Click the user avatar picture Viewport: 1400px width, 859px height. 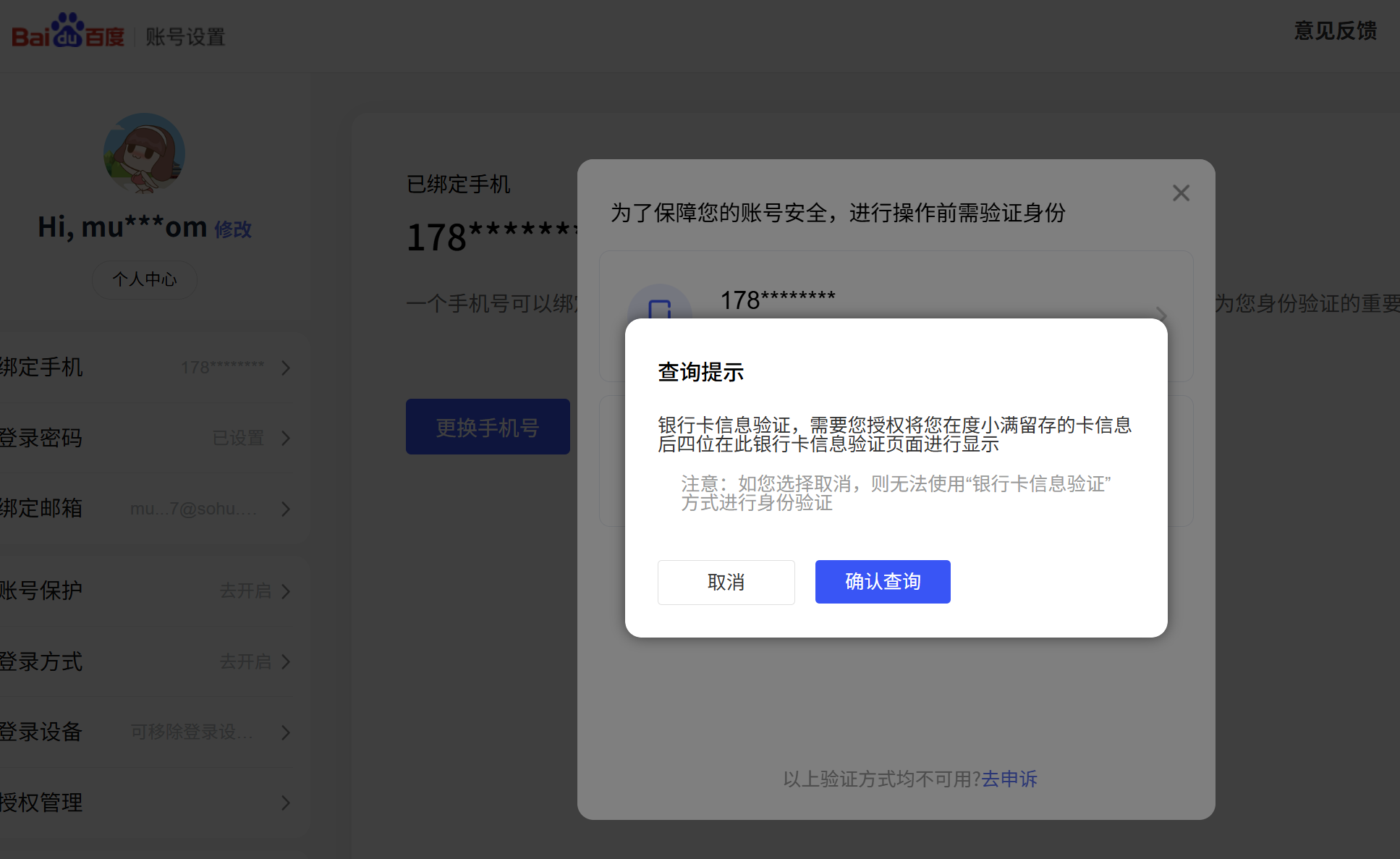pyautogui.click(x=144, y=153)
